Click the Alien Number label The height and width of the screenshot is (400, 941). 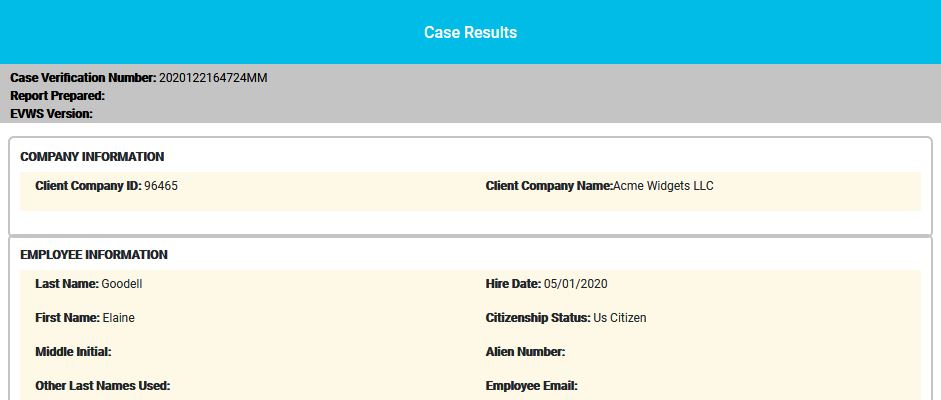click(525, 352)
